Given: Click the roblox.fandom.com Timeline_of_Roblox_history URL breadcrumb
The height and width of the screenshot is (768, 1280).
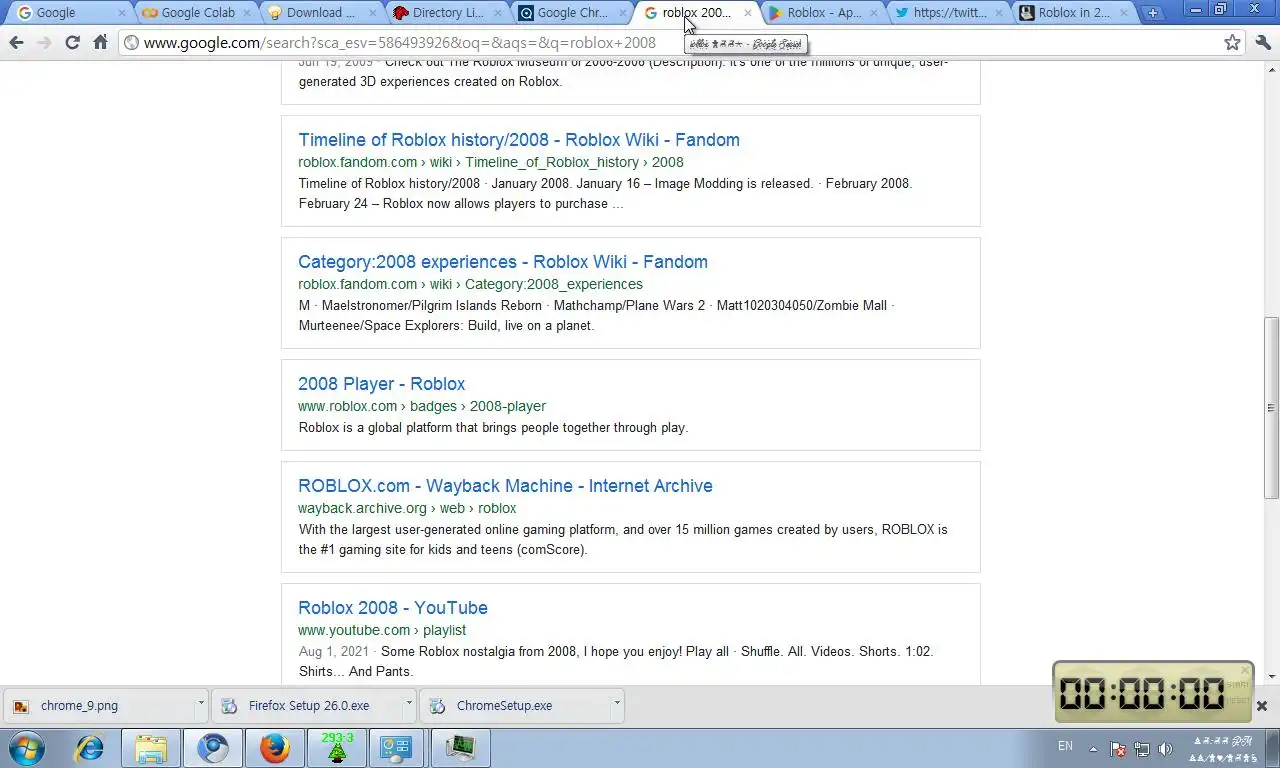Looking at the screenshot, I should (491, 162).
